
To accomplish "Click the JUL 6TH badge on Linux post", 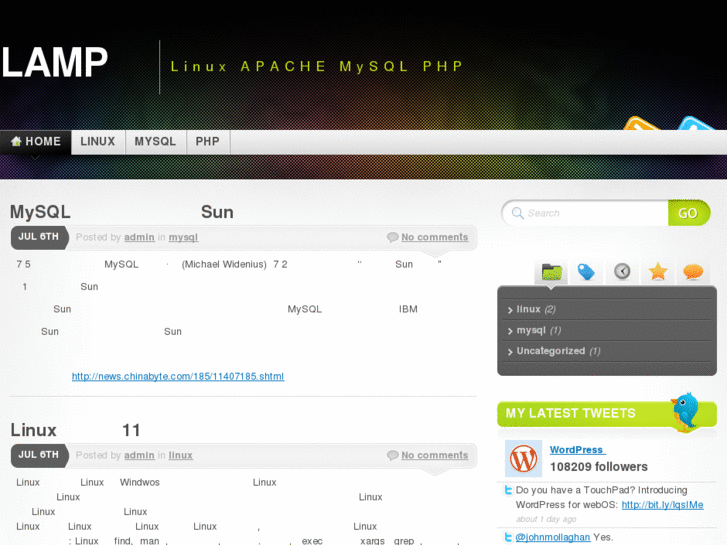I will click(39, 455).
